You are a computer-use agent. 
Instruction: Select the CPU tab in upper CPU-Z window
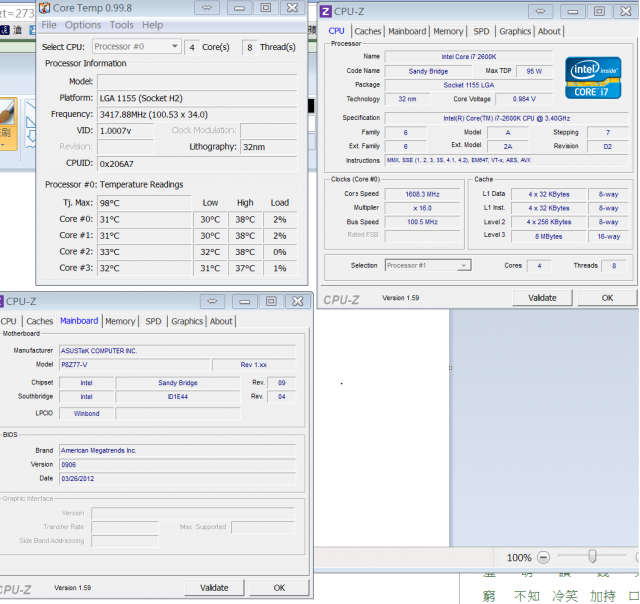tap(337, 31)
